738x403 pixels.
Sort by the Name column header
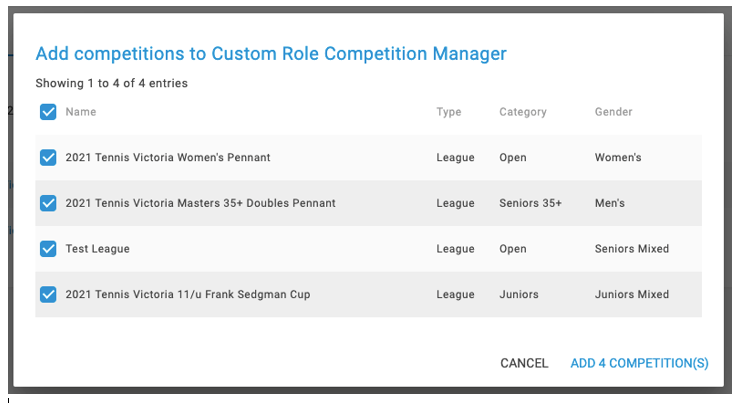pyautogui.click(x=80, y=112)
